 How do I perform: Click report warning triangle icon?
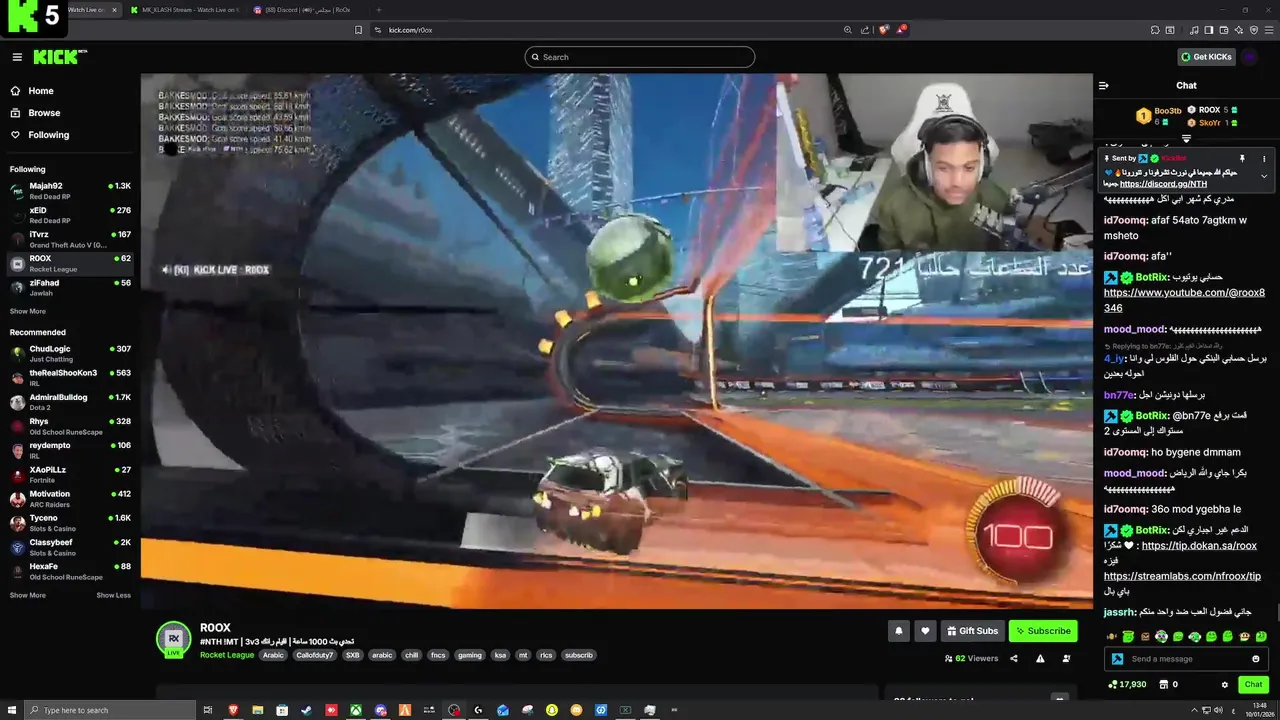coord(1040,658)
